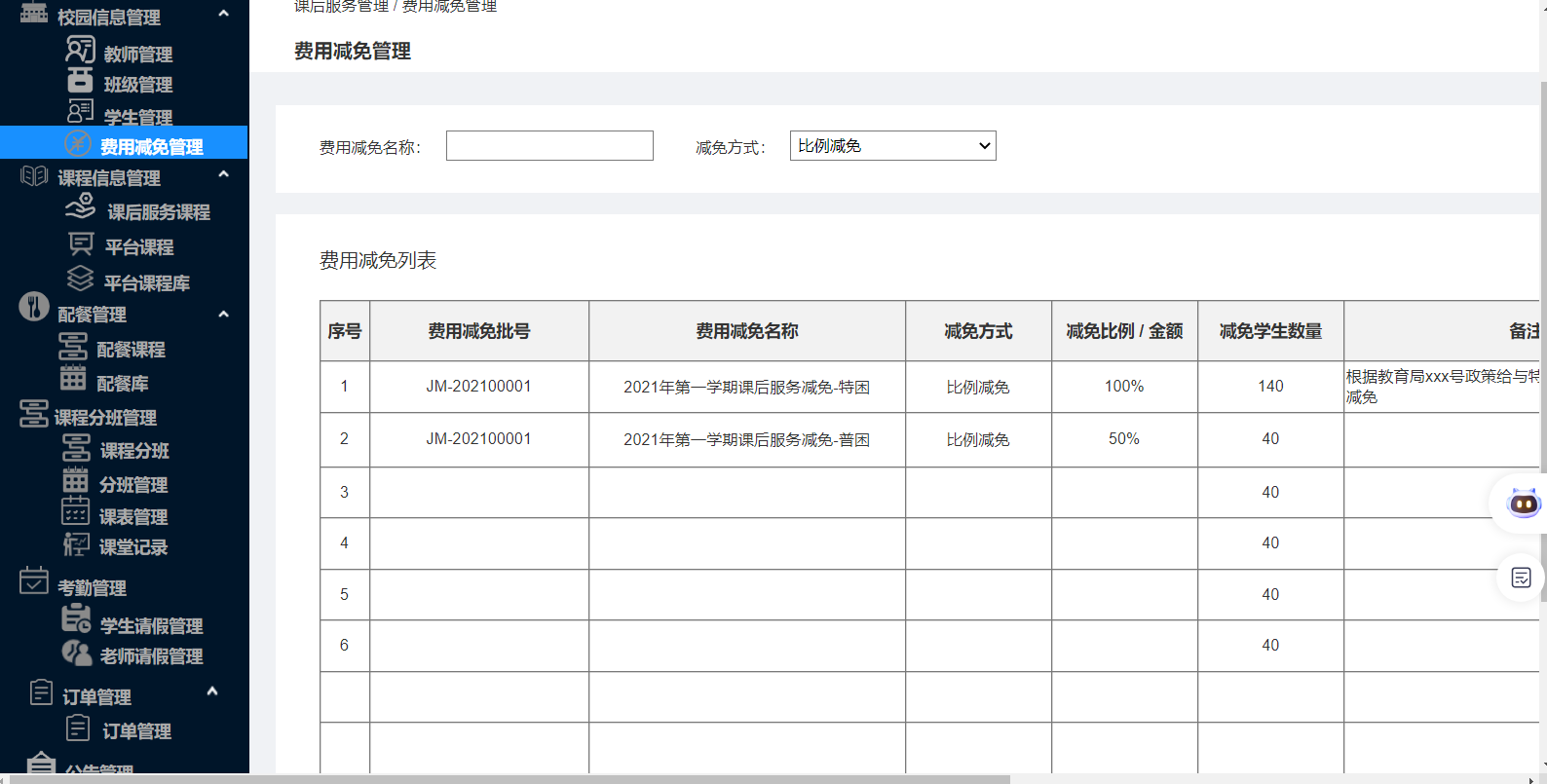Click the 课后服务课程 icon

pos(80,206)
